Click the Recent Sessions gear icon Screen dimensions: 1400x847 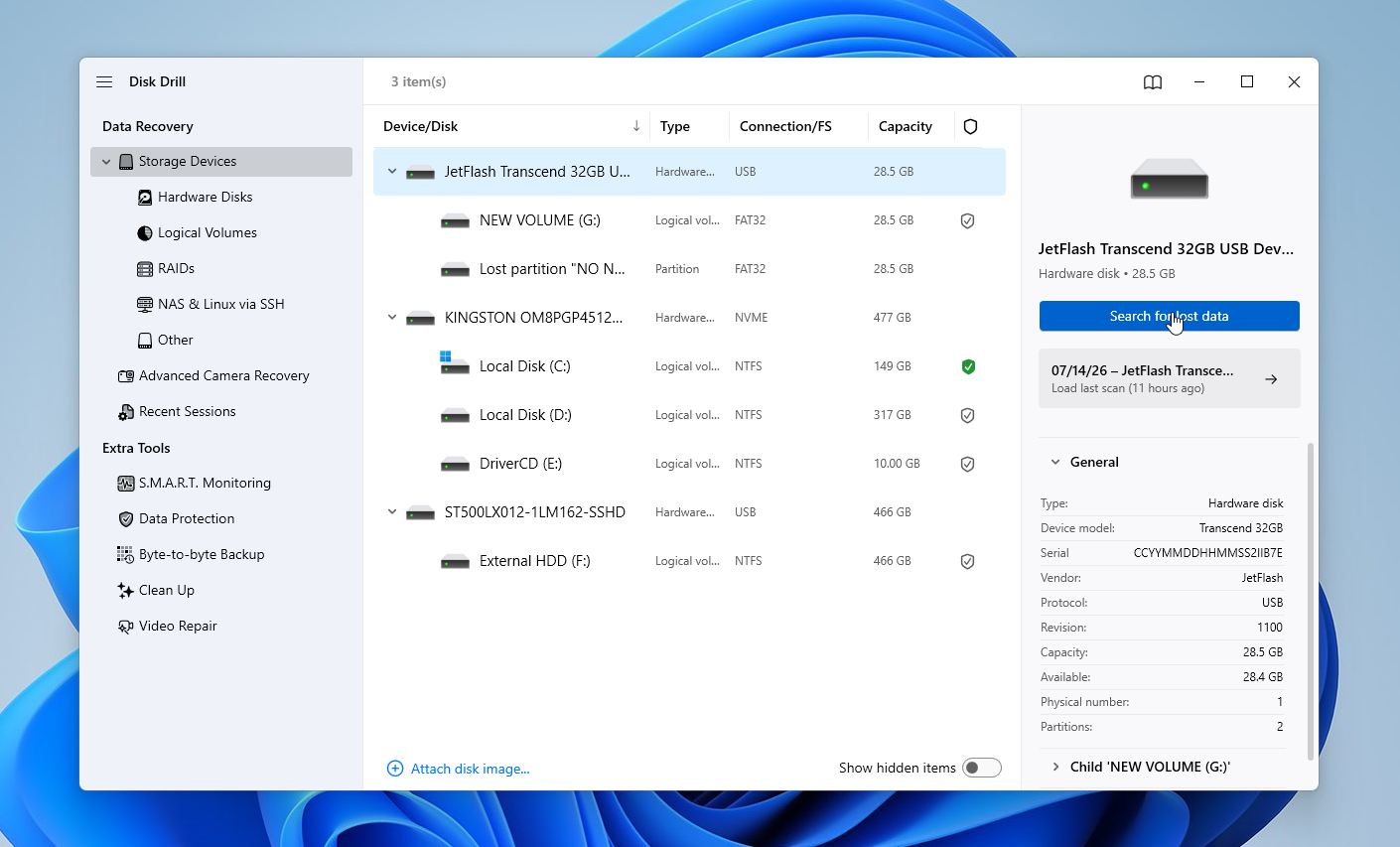click(126, 411)
